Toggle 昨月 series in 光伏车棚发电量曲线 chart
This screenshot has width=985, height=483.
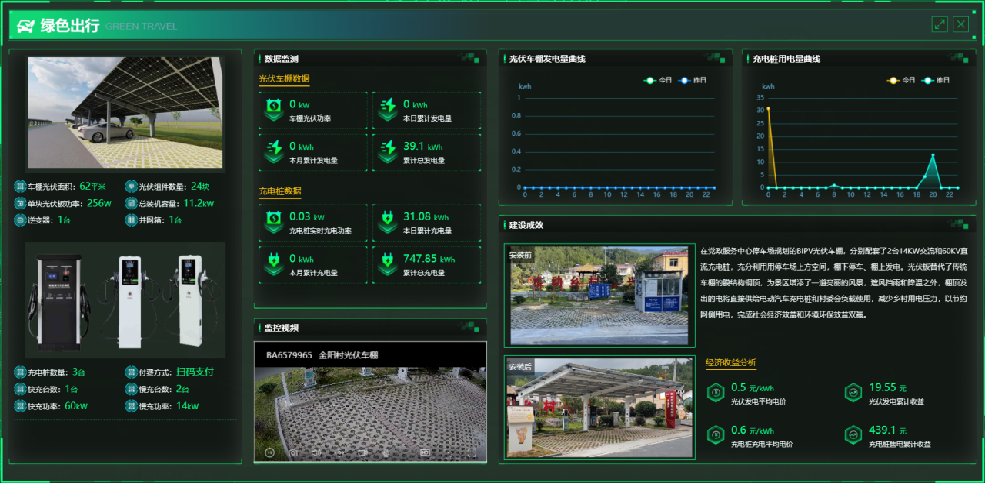click(692, 80)
